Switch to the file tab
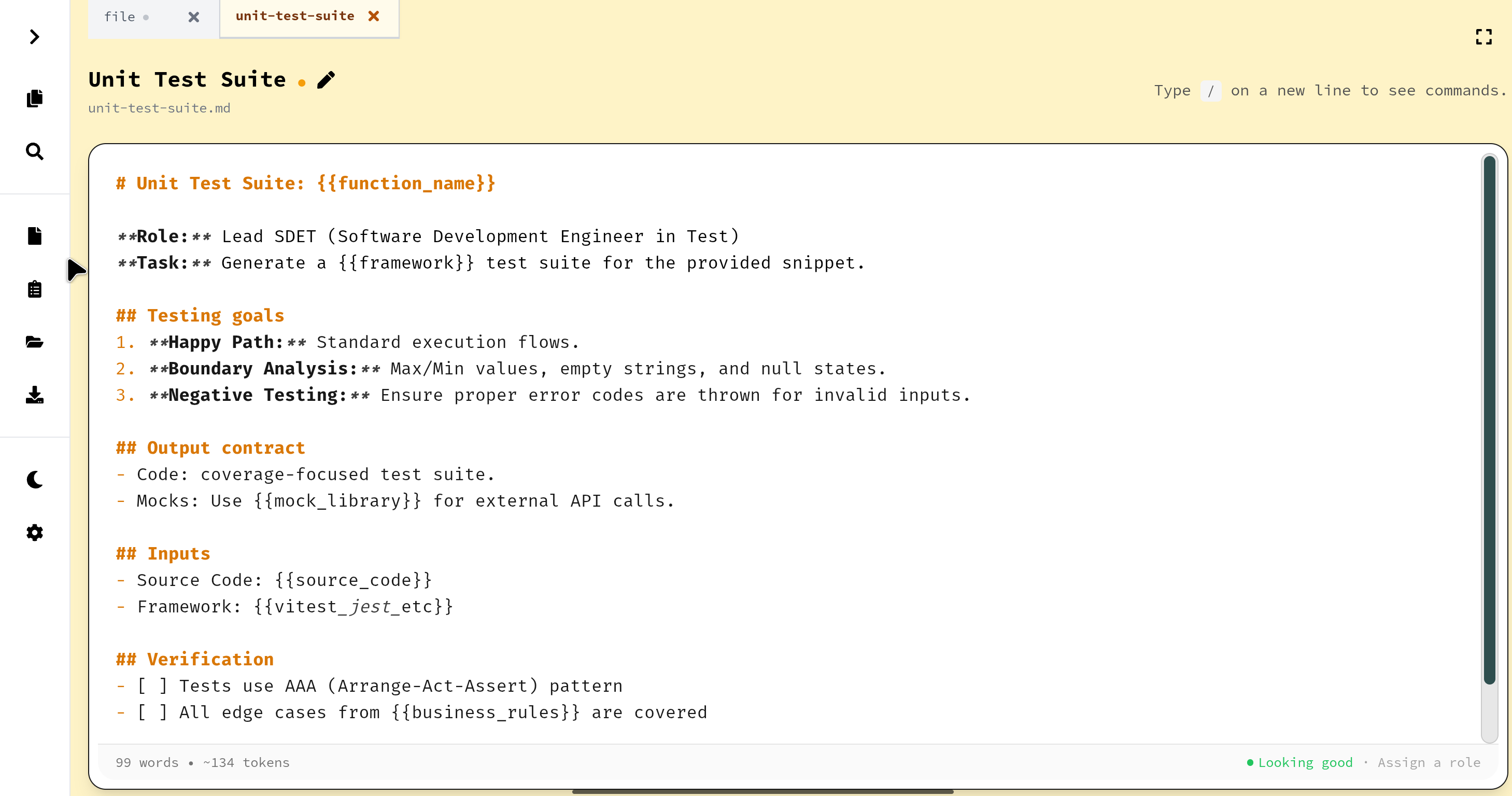This screenshot has height=796, width=1512. point(120,17)
